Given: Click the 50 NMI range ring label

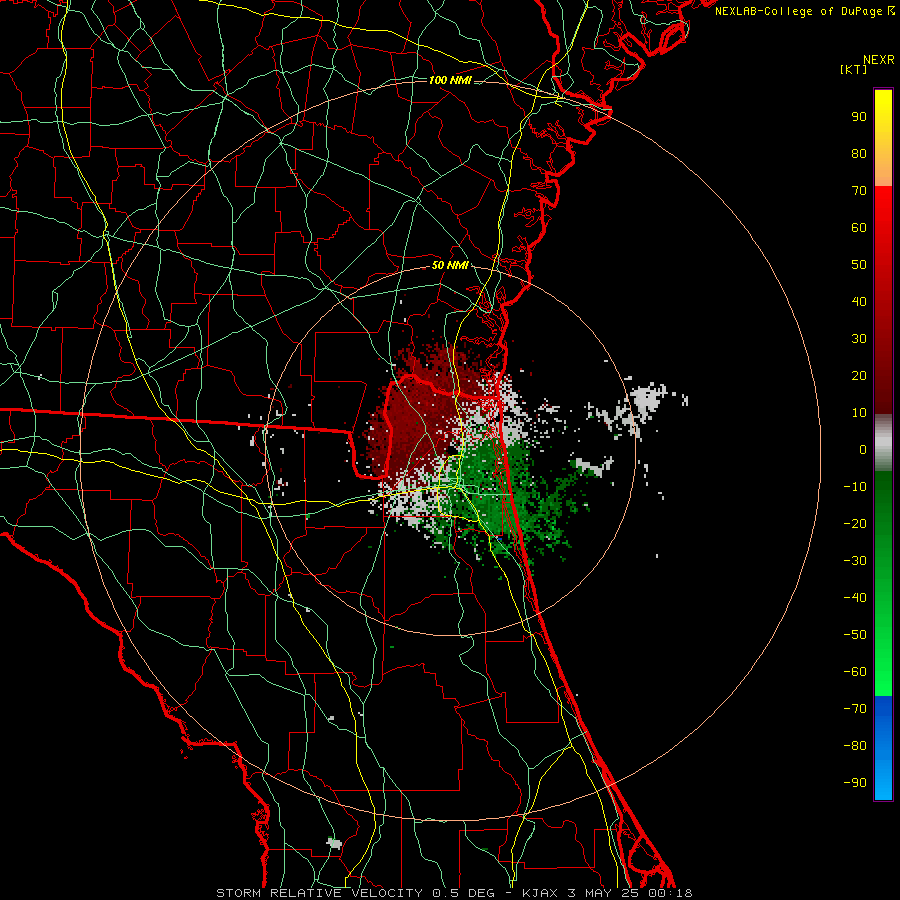Looking at the screenshot, I should click(450, 265).
